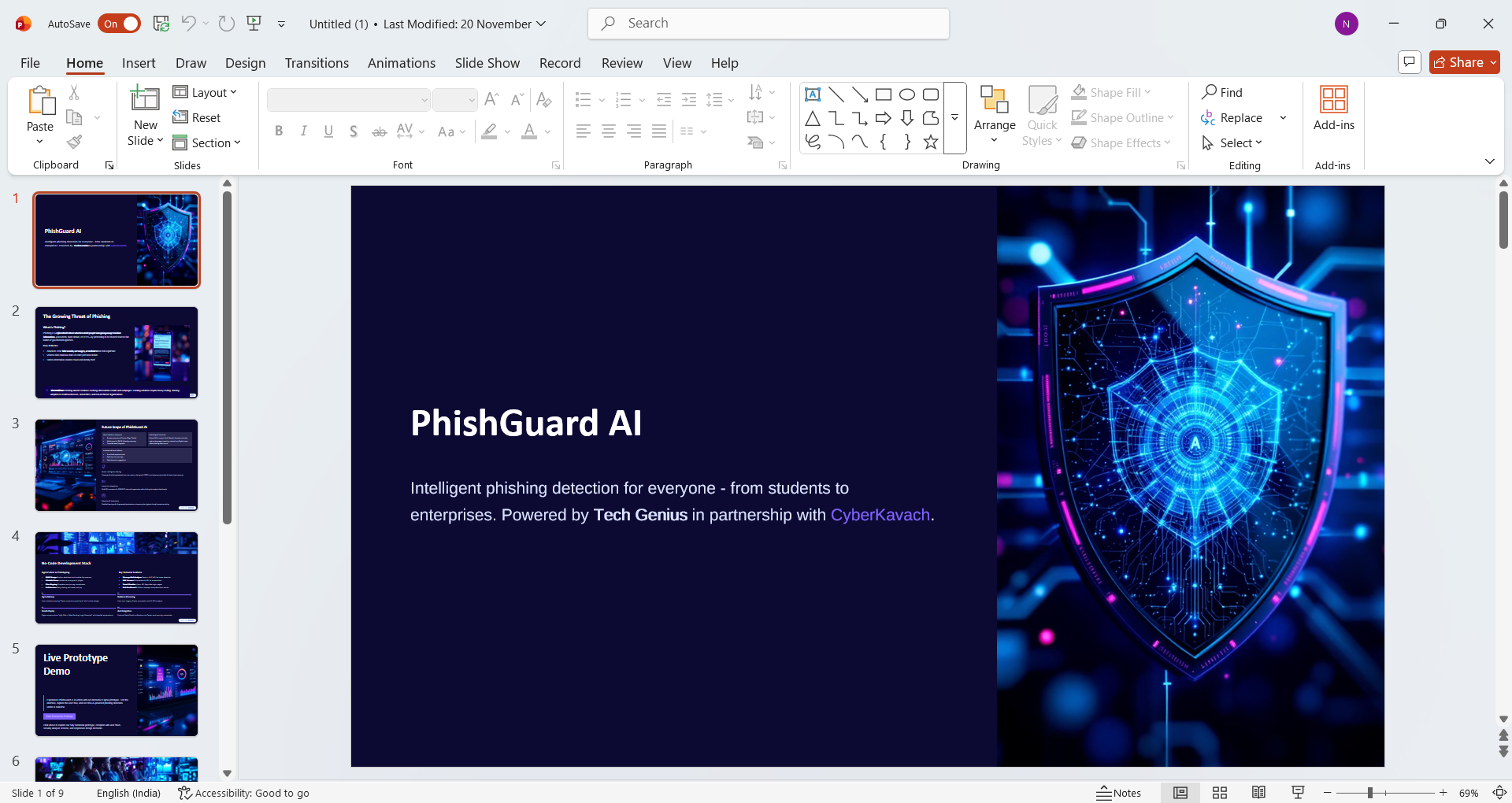Start presentation from beginning icon

pyautogui.click(x=254, y=24)
